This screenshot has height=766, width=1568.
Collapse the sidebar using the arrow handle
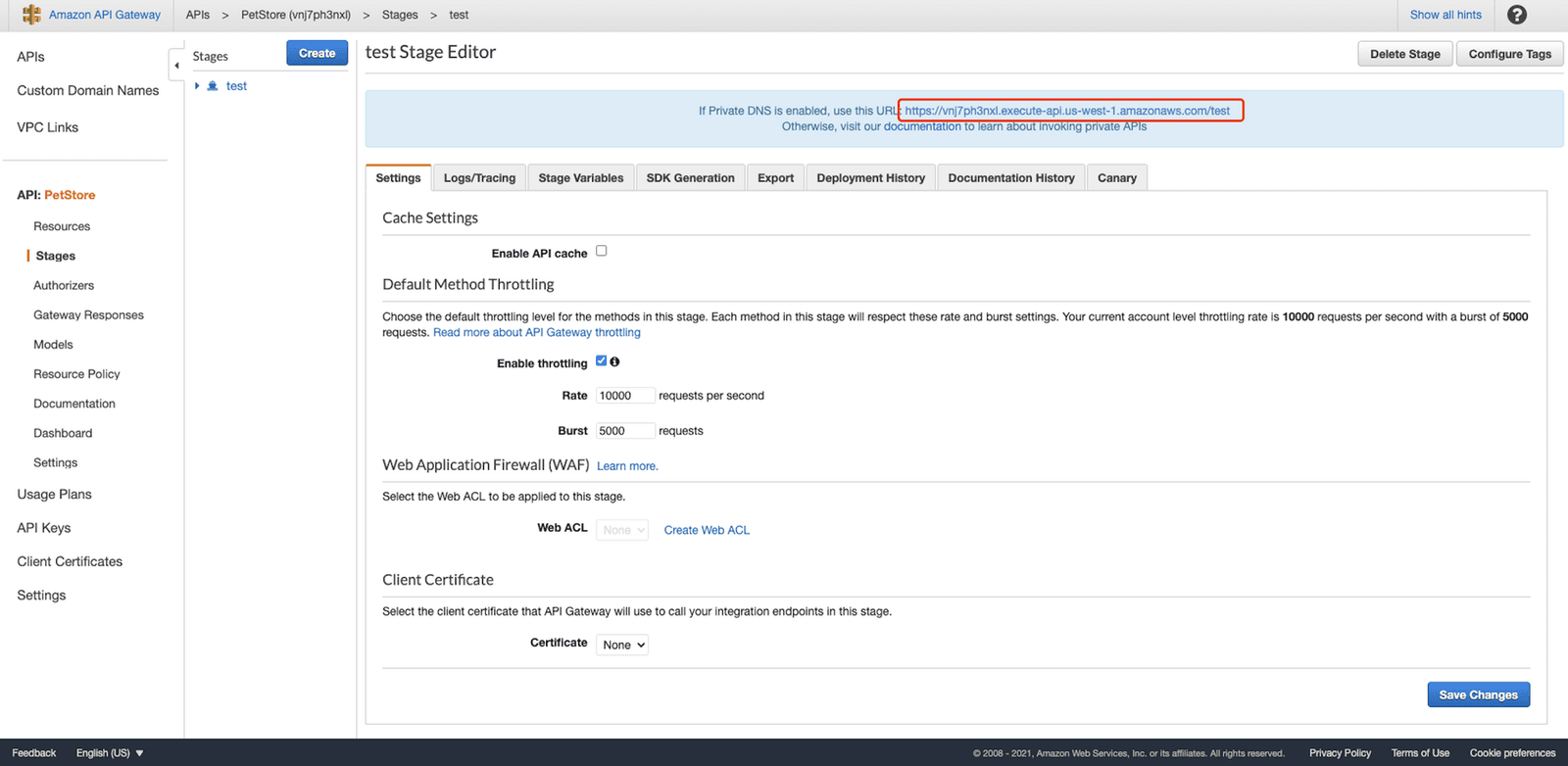point(176,66)
